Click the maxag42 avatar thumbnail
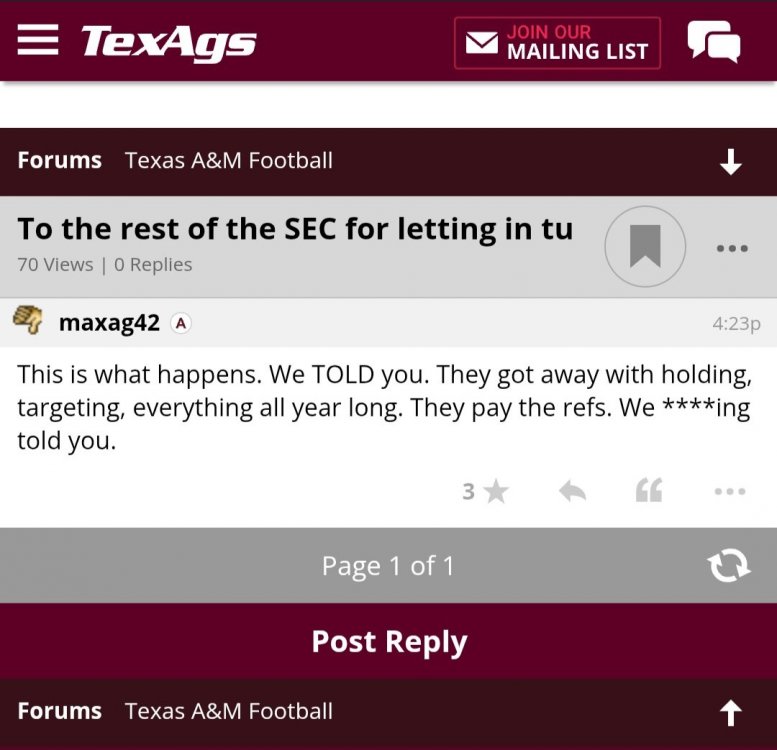 pyautogui.click(x=28, y=321)
